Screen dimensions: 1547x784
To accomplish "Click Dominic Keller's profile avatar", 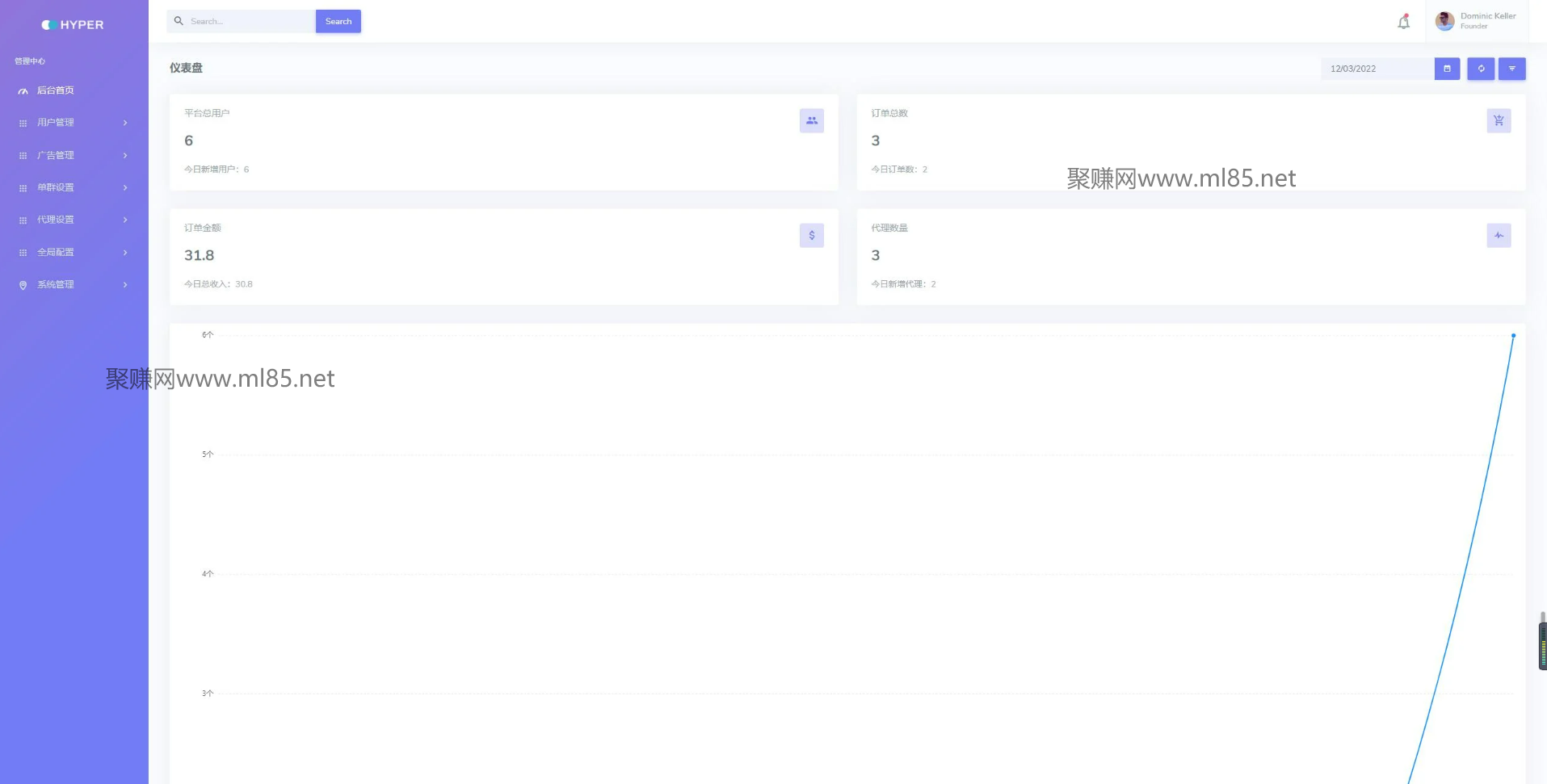I will coord(1444,21).
